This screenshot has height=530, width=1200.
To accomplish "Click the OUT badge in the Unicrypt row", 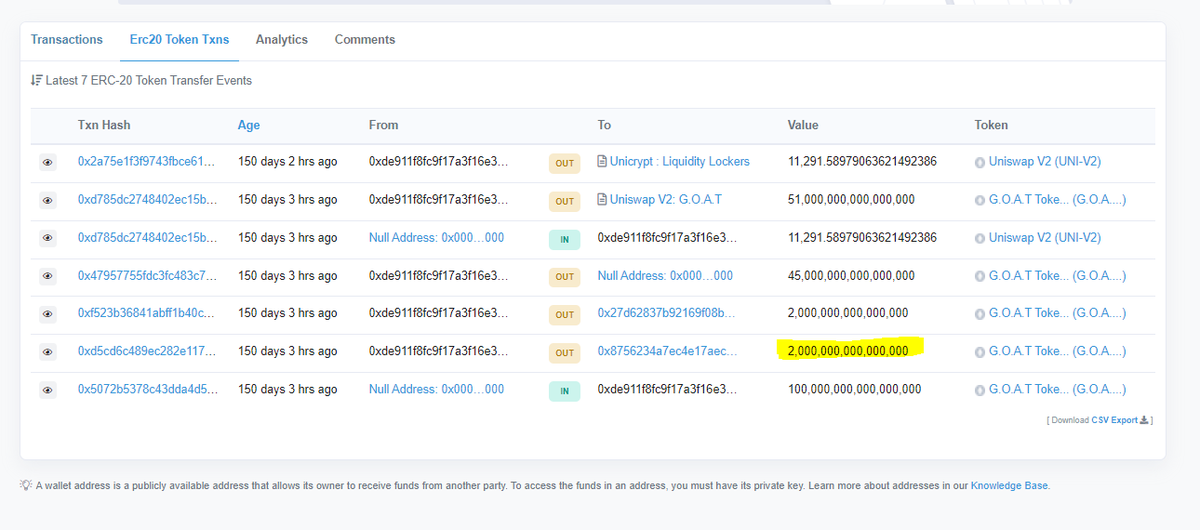I will point(565,163).
